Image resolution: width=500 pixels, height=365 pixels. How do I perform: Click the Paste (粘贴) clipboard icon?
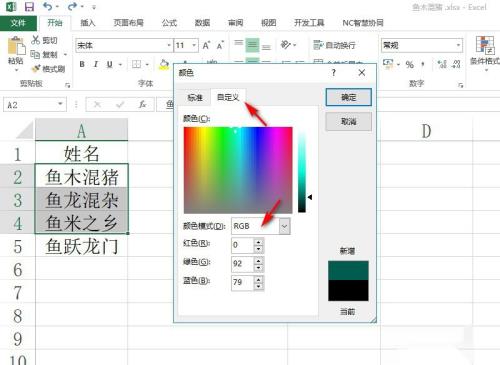[x=16, y=46]
